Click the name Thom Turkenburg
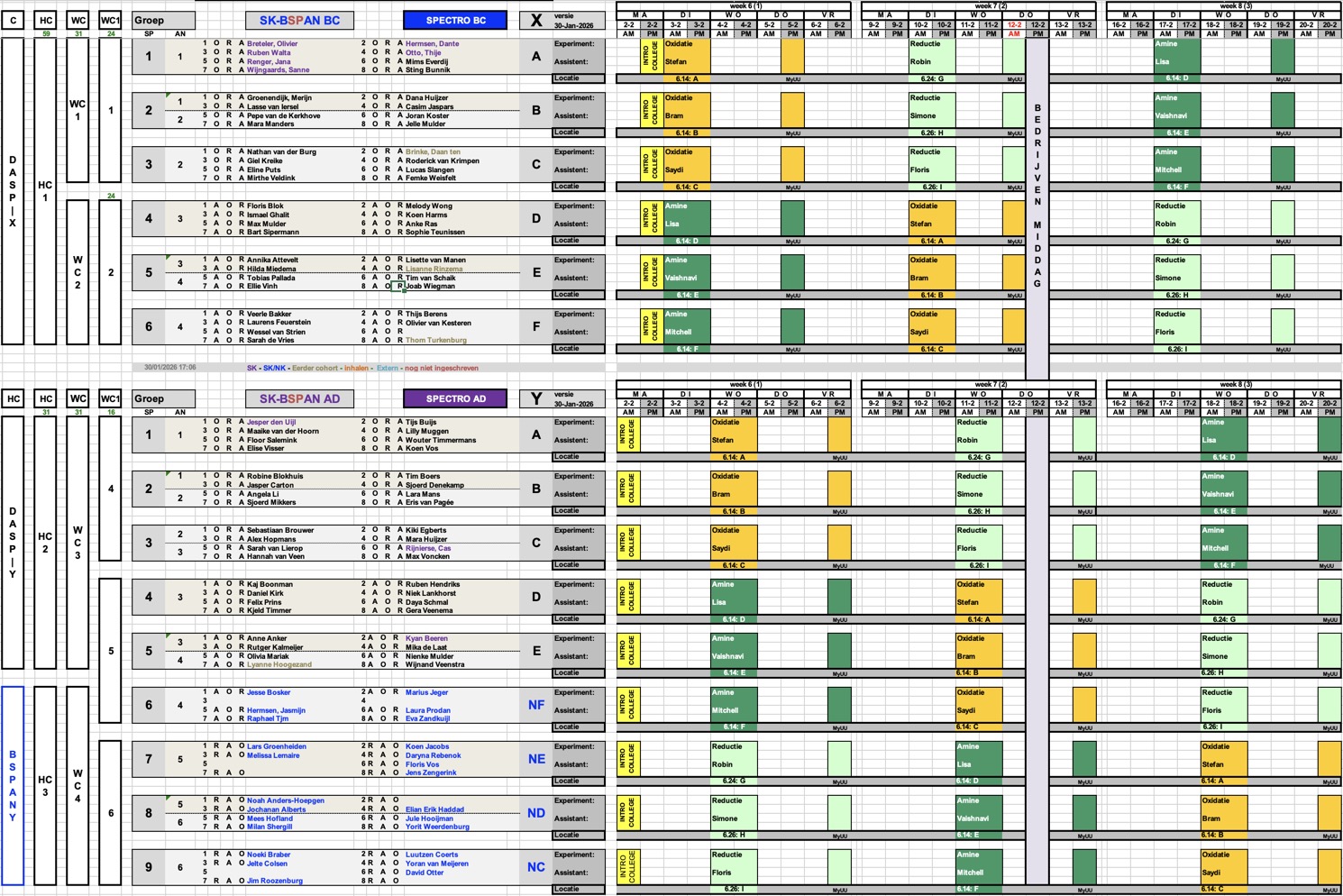The width and height of the screenshot is (1343, 896). click(x=436, y=341)
